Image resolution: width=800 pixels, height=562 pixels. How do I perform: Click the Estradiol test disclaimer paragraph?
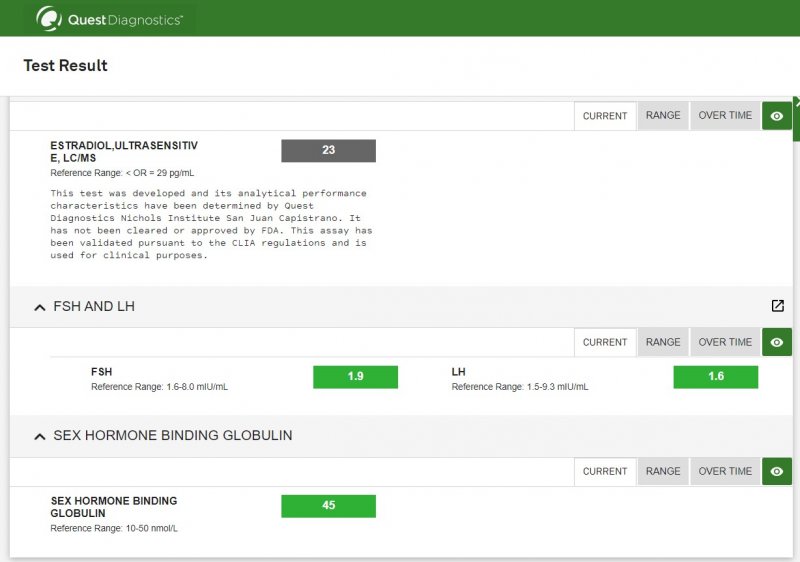pos(211,224)
